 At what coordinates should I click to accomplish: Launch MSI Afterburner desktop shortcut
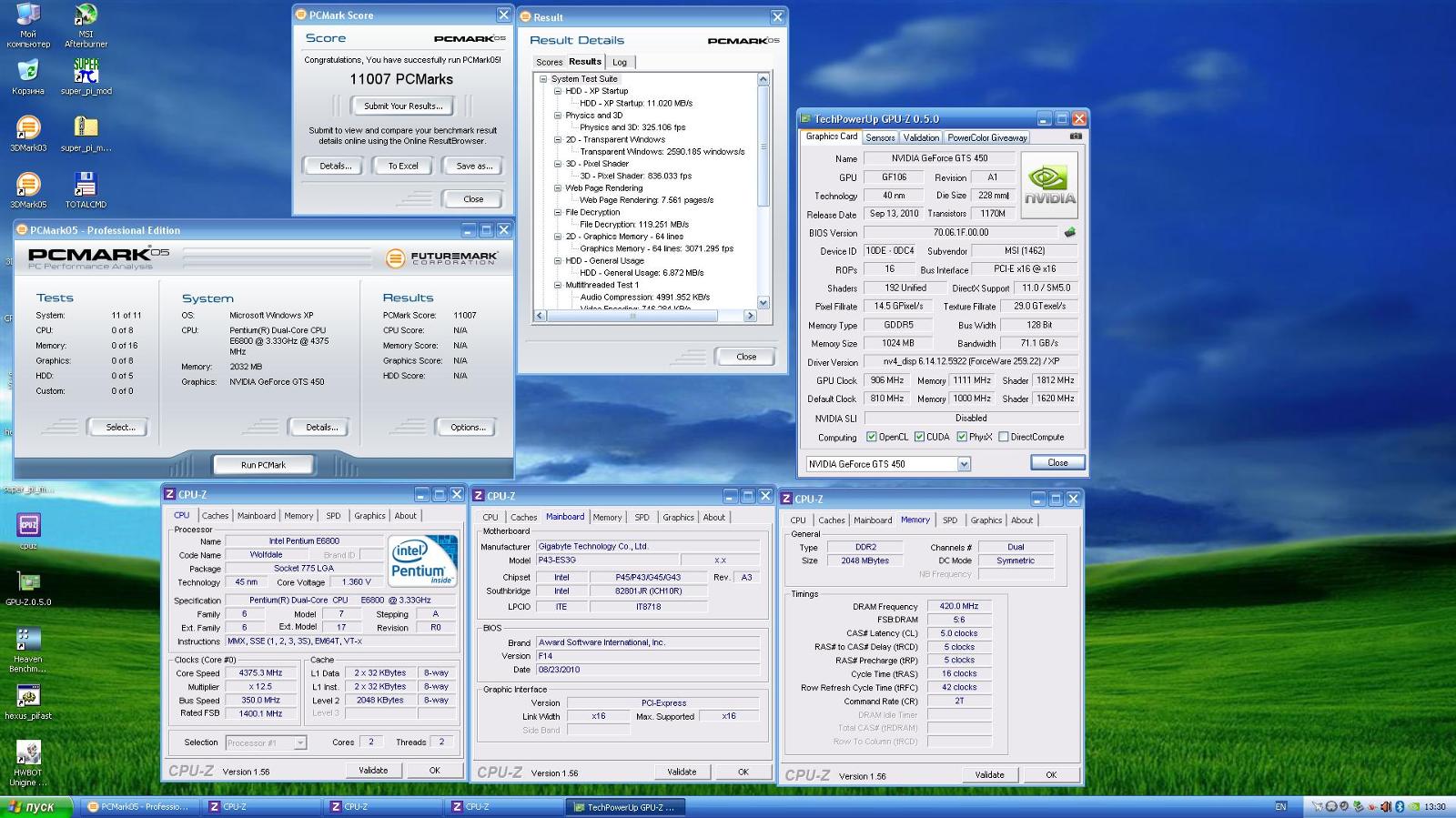86,25
